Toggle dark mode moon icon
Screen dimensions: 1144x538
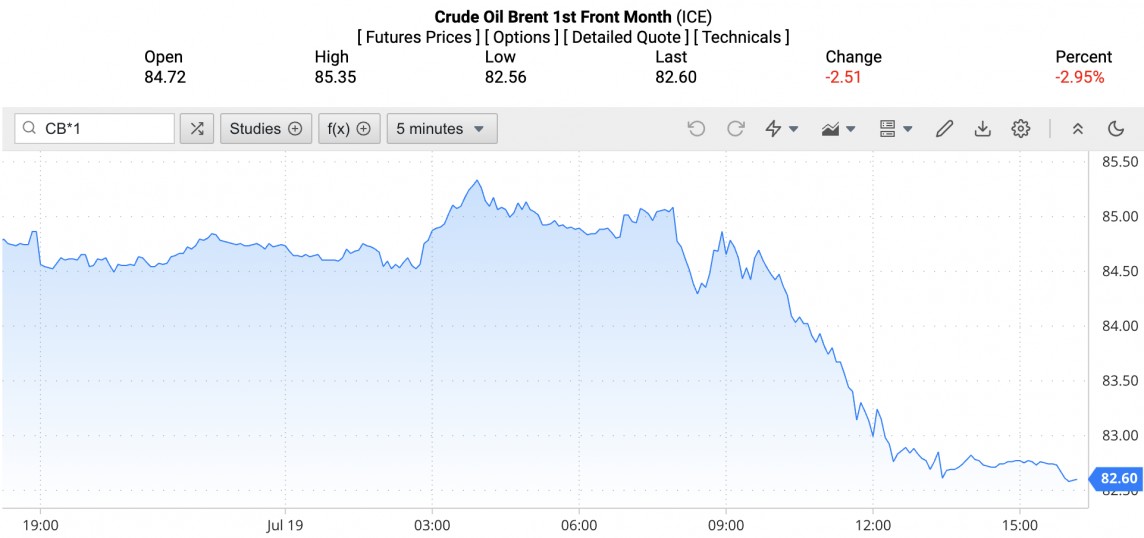(x=1116, y=129)
